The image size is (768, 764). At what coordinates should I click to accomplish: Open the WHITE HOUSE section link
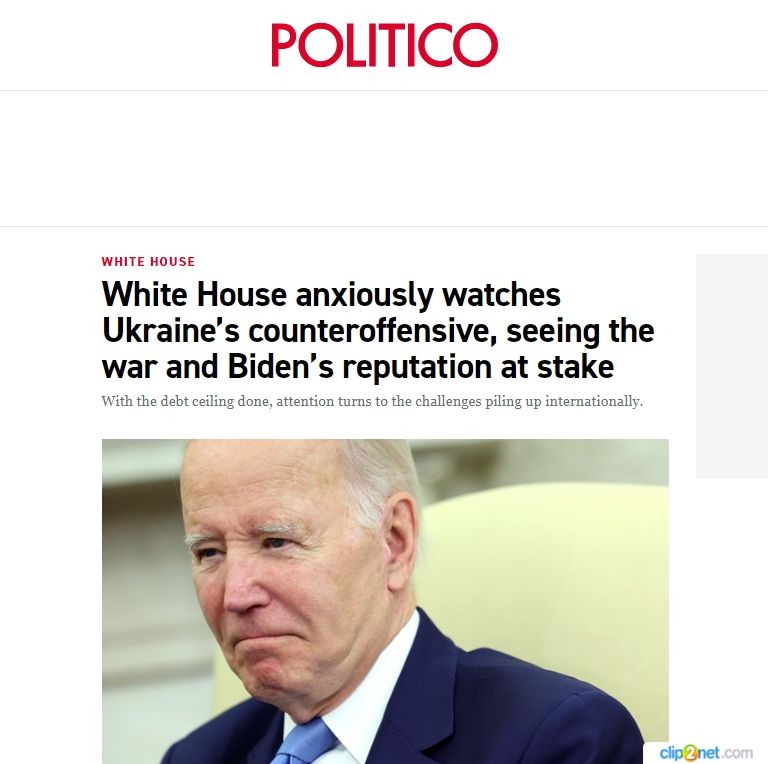click(x=148, y=262)
